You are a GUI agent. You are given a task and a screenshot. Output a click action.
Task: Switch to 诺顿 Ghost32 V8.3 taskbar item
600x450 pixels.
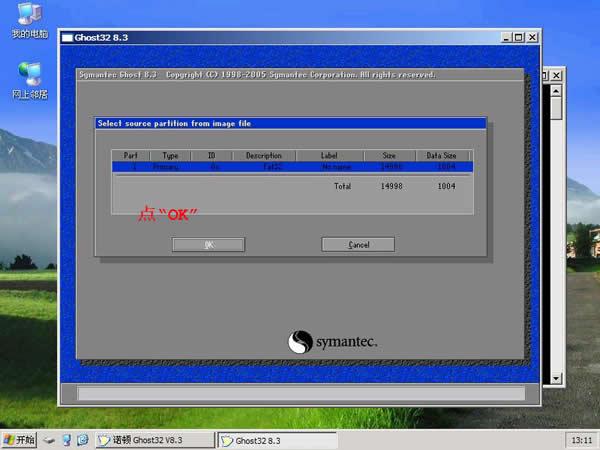(155, 440)
